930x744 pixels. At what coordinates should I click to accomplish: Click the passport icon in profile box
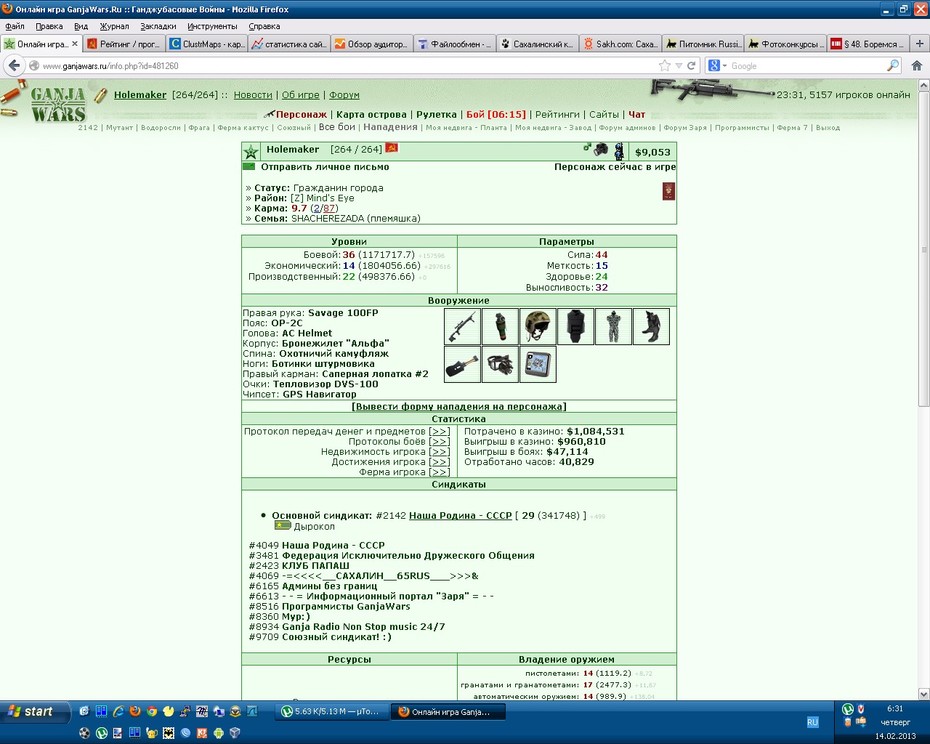point(668,192)
